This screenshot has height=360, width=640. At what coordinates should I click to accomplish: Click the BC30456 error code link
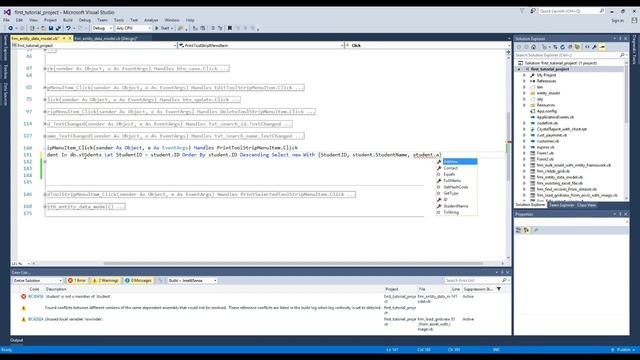36,297
